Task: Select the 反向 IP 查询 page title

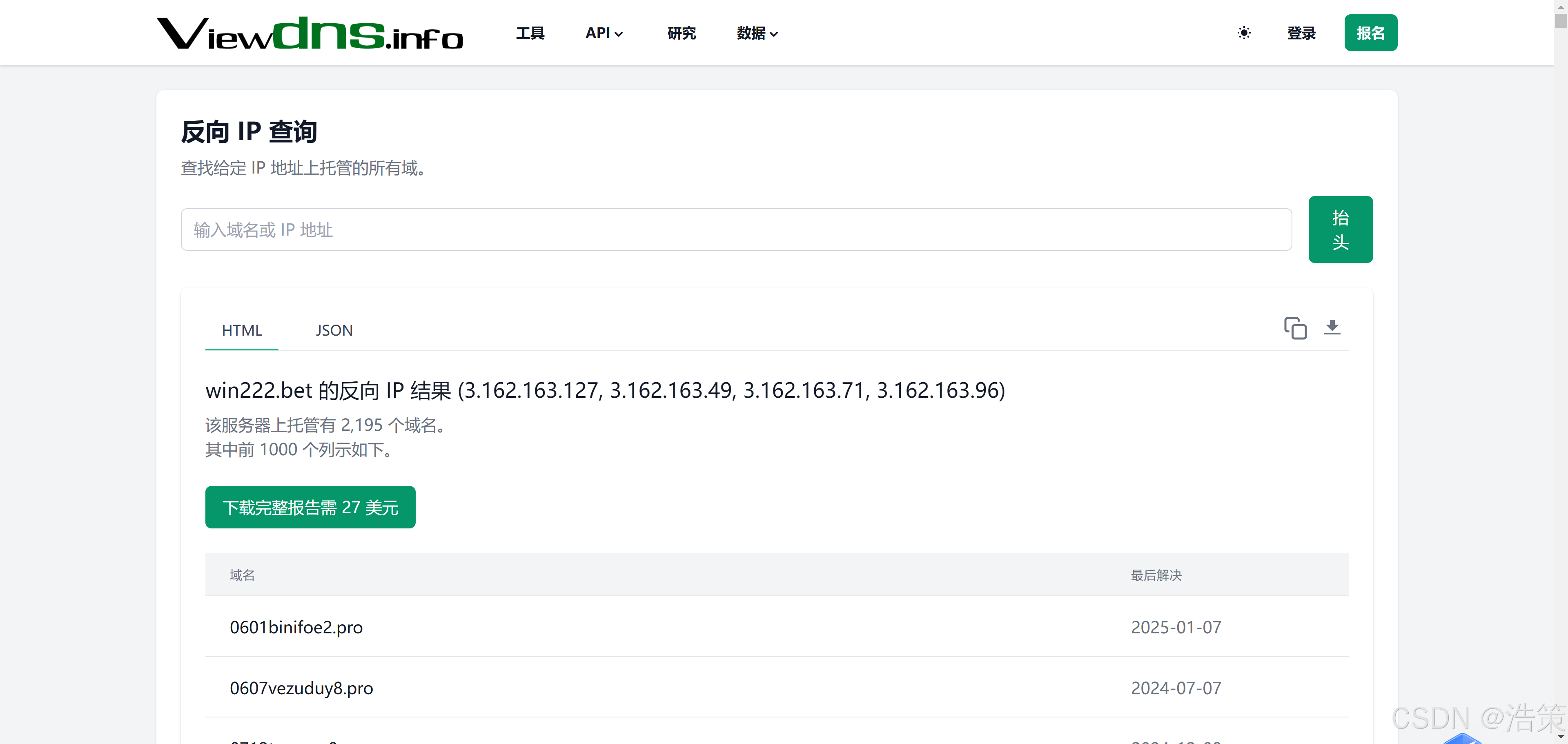Action: click(x=248, y=131)
